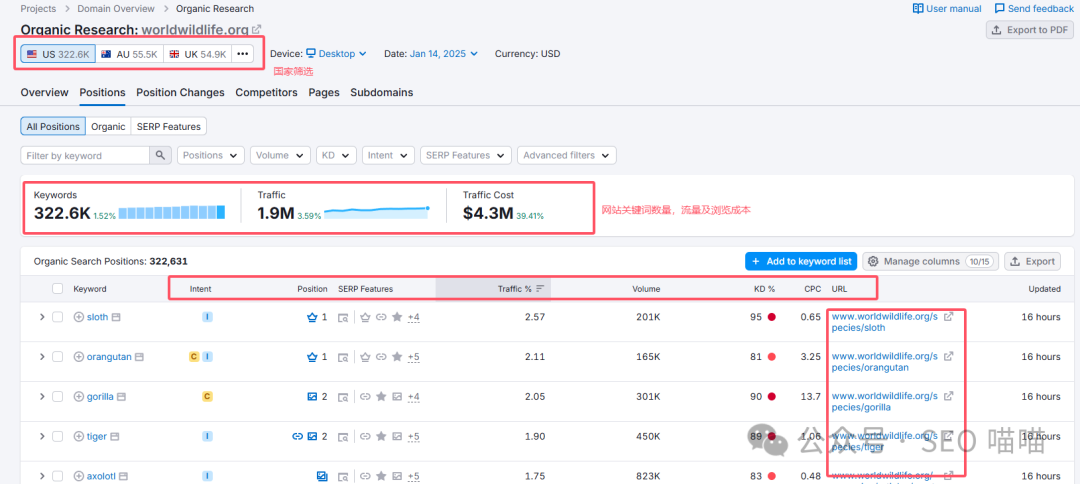Image resolution: width=1080 pixels, height=484 pixels.
Task: Add orangutan keyword via plus icon
Action: 79,357
